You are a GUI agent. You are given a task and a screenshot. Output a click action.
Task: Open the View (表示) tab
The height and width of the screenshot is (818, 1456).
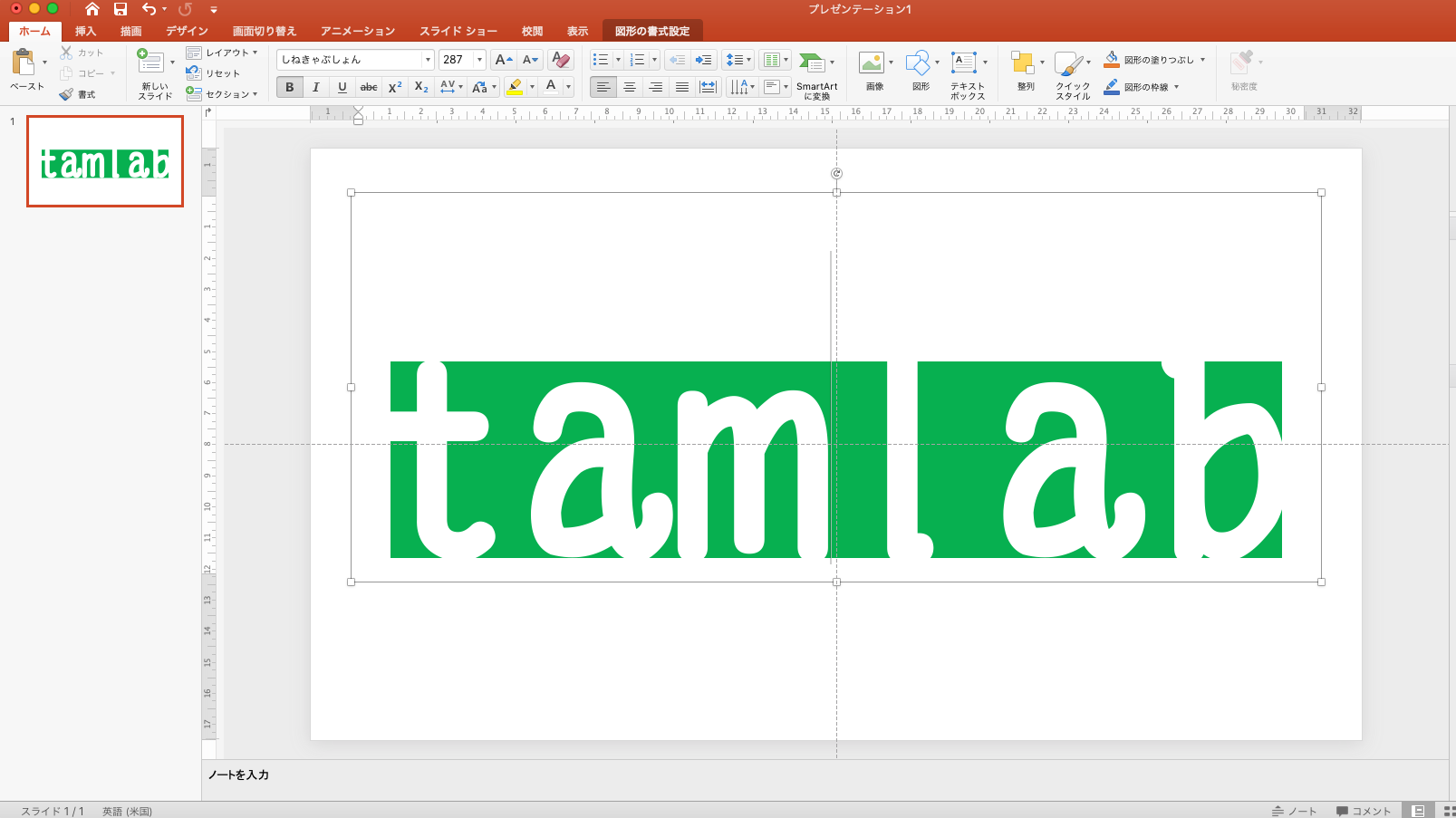[x=578, y=31]
